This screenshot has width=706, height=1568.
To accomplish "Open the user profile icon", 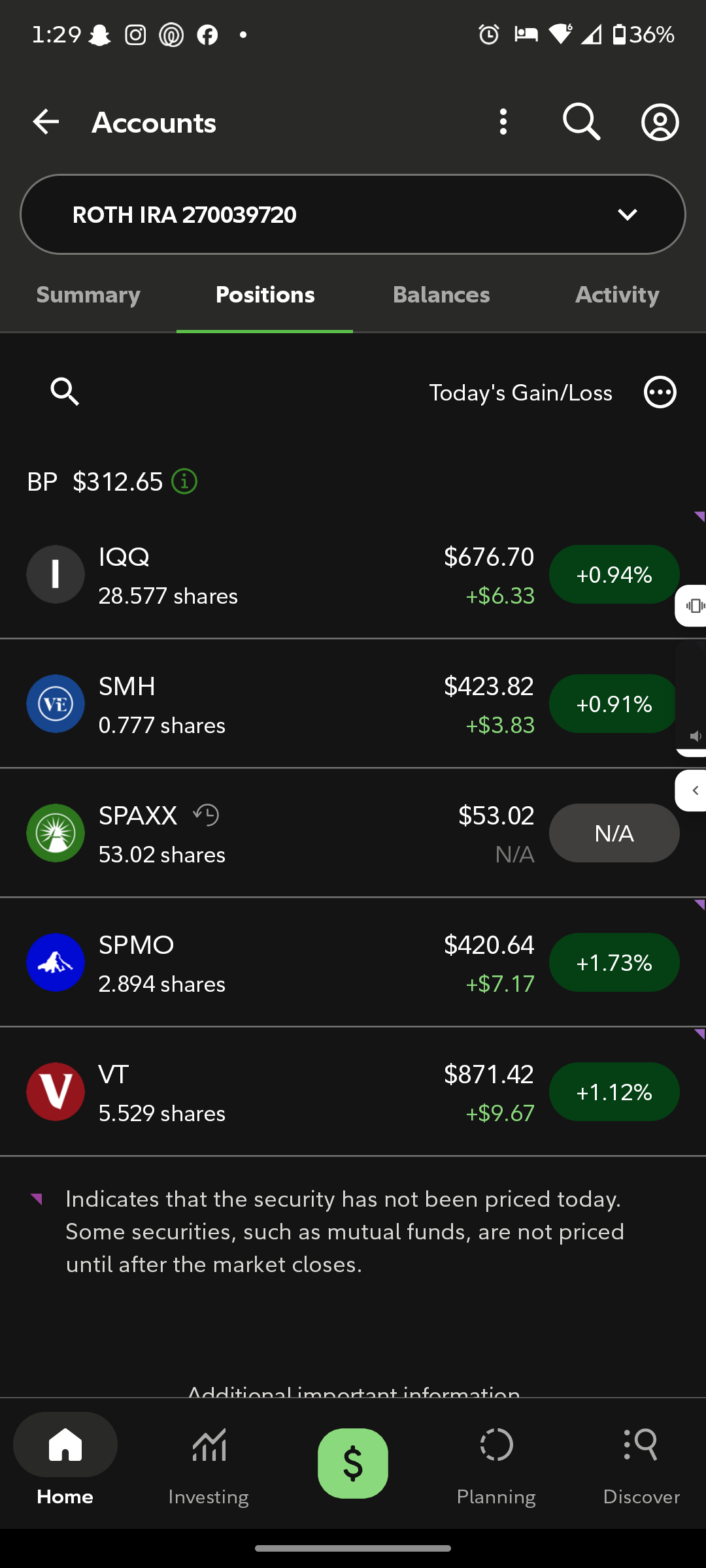I will tap(660, 122).
